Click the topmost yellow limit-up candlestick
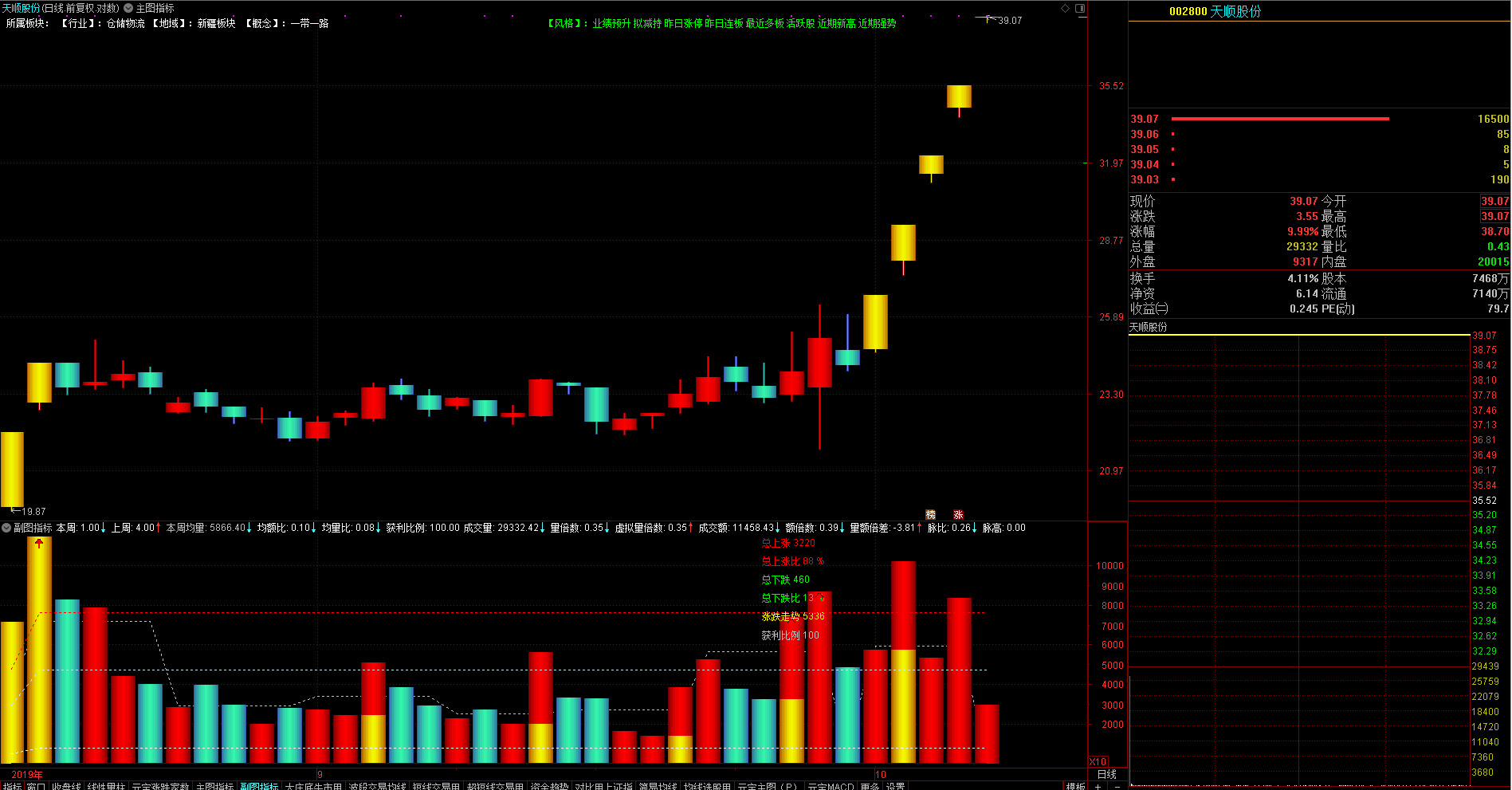Viewport: 1512px width, 790px height. [x=959, y=96]
